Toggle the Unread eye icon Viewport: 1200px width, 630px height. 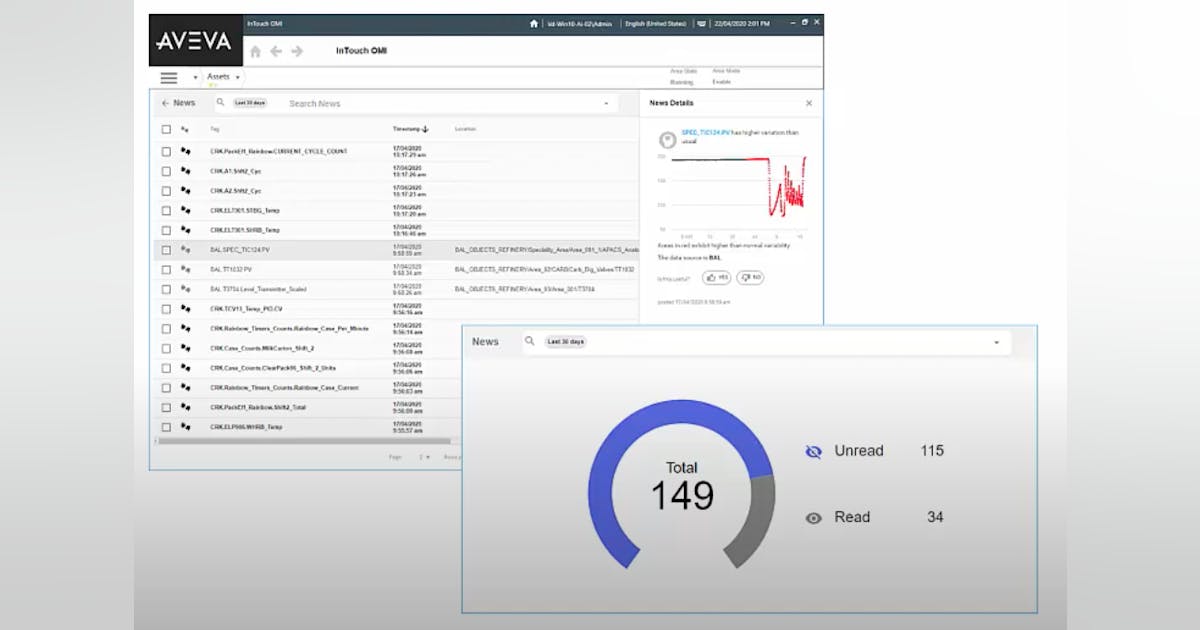(812, 451)
